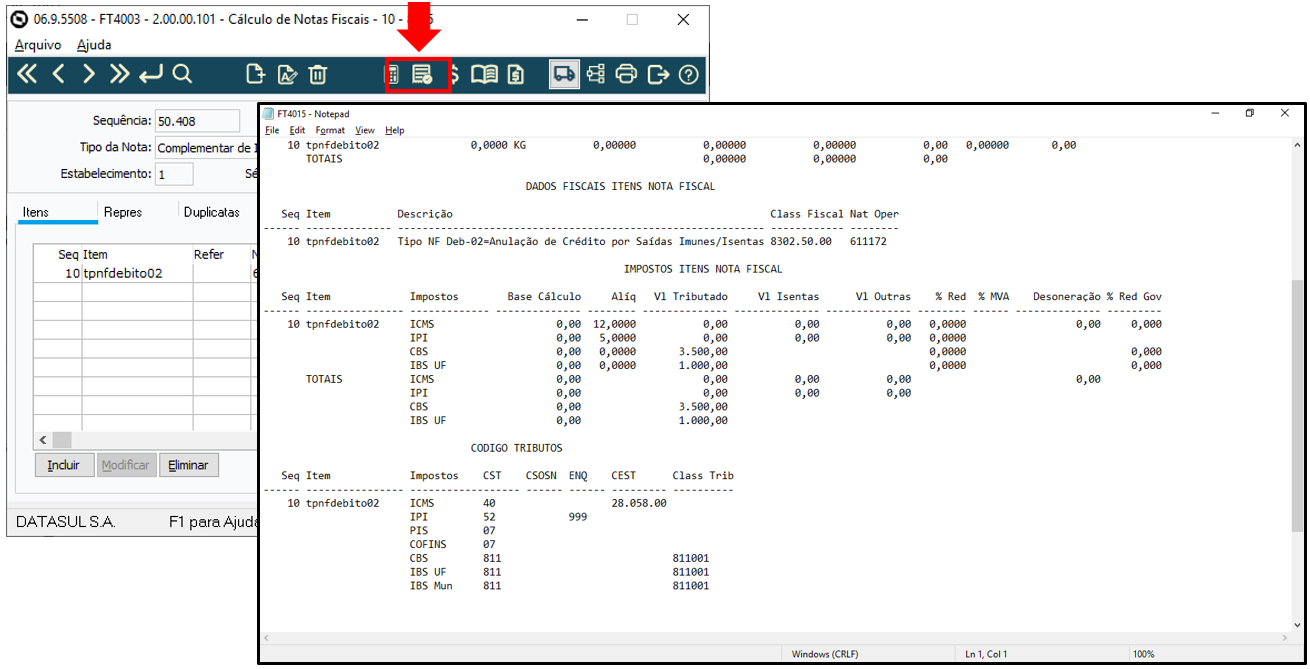Click the Estabelecimento field
Viewport: 1310px width, 669px height.
coord(174,174)
